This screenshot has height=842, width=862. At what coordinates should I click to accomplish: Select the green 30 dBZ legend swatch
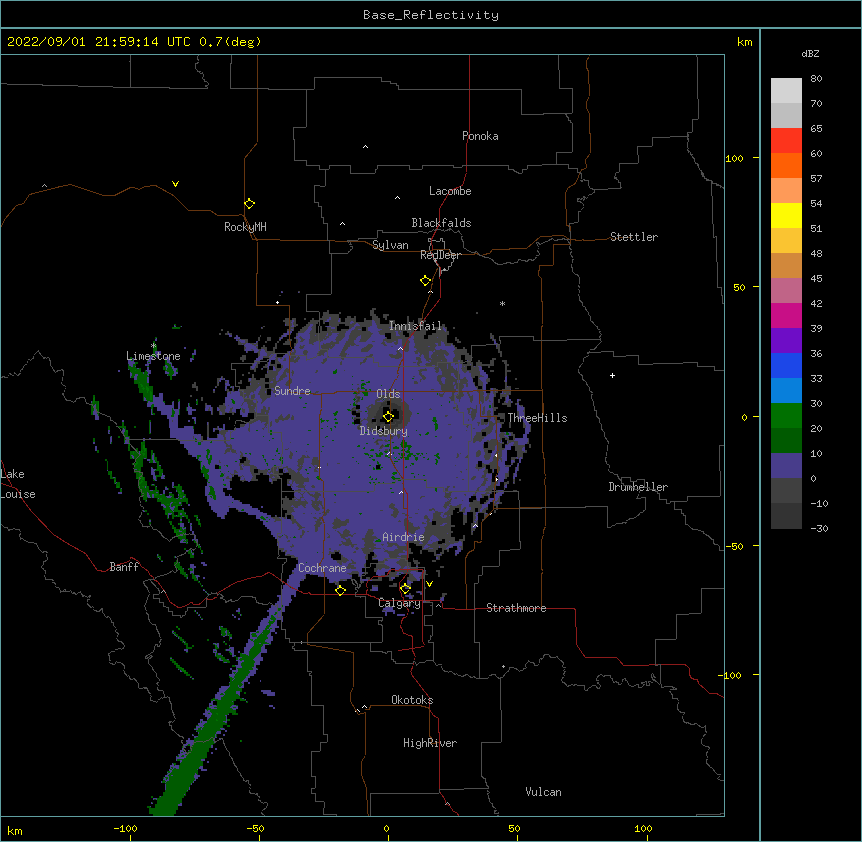pos(786,416)
